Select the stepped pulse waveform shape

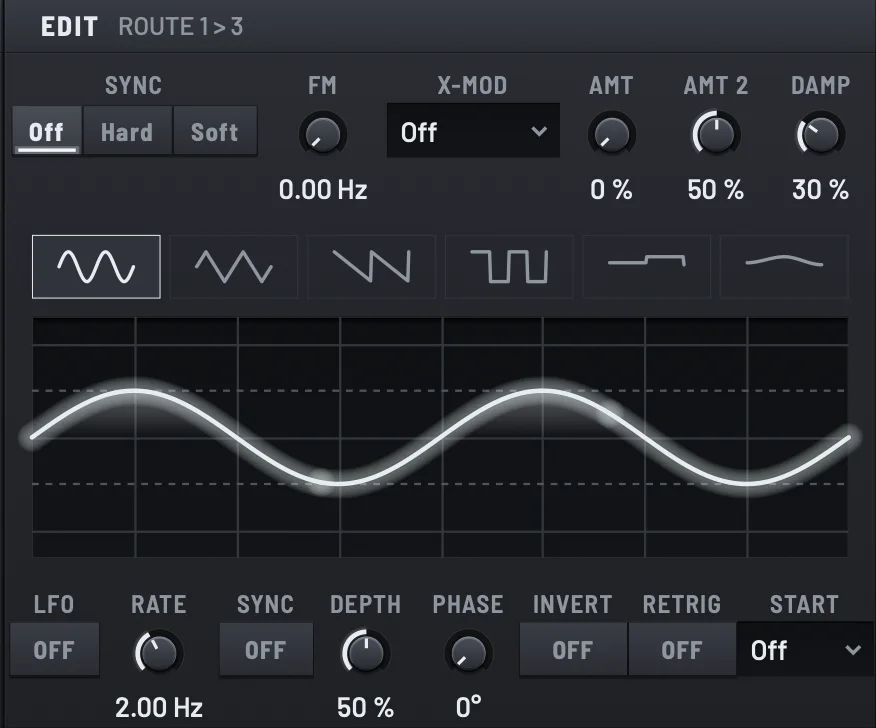click(x=646, y=267)
